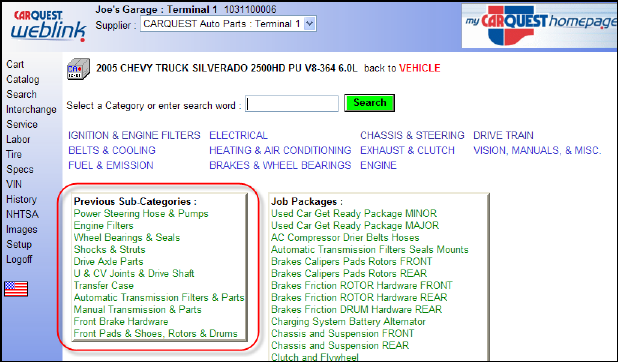Click the category search word field
618x362 pixels.
pos(292,104)
